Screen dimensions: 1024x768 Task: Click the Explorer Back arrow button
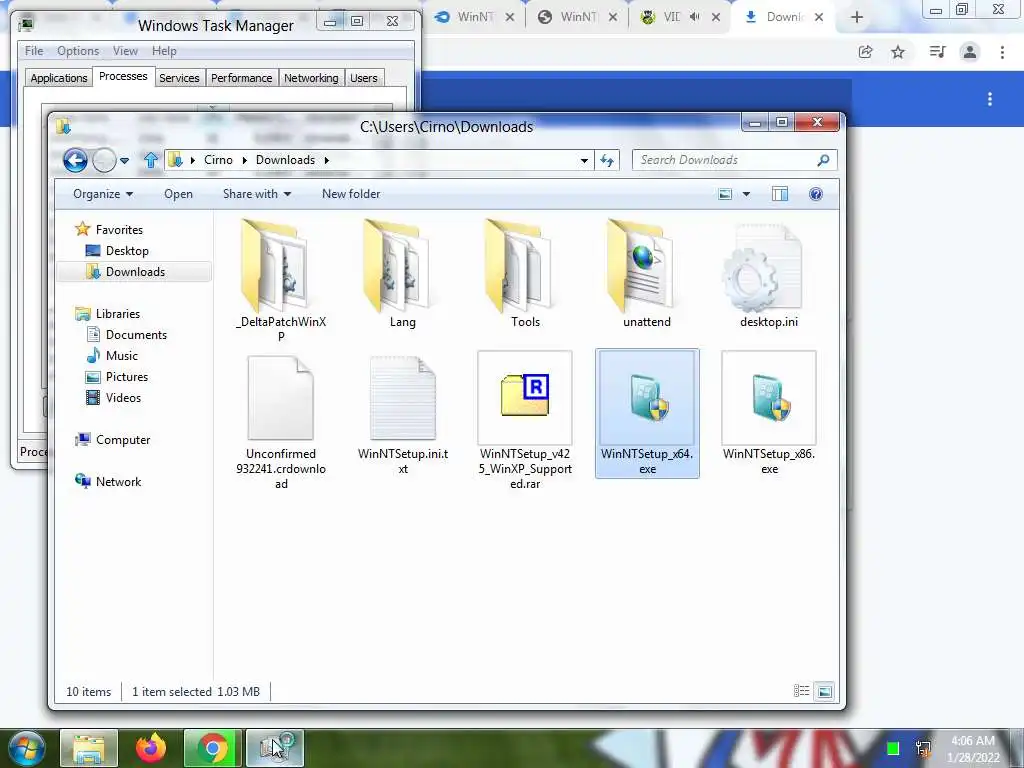75,160
